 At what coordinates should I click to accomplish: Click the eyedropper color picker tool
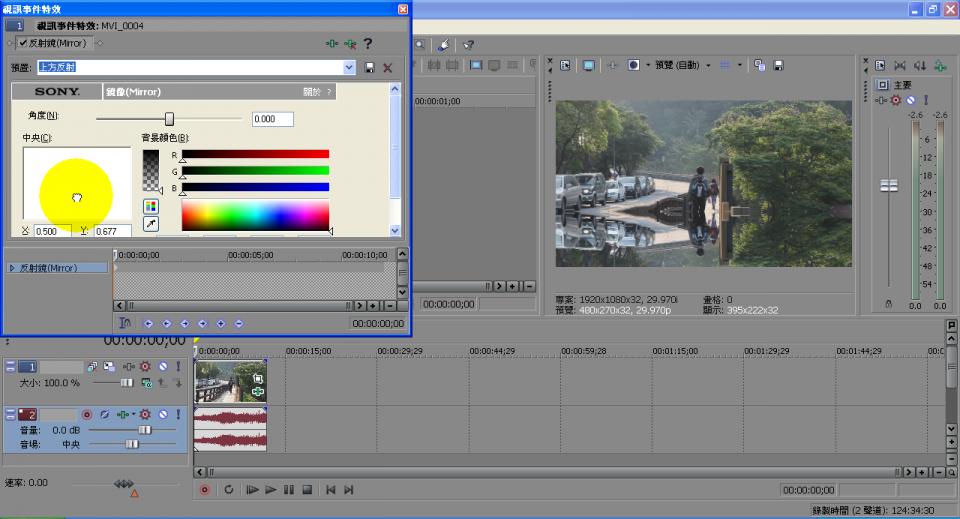coord(151,224)
